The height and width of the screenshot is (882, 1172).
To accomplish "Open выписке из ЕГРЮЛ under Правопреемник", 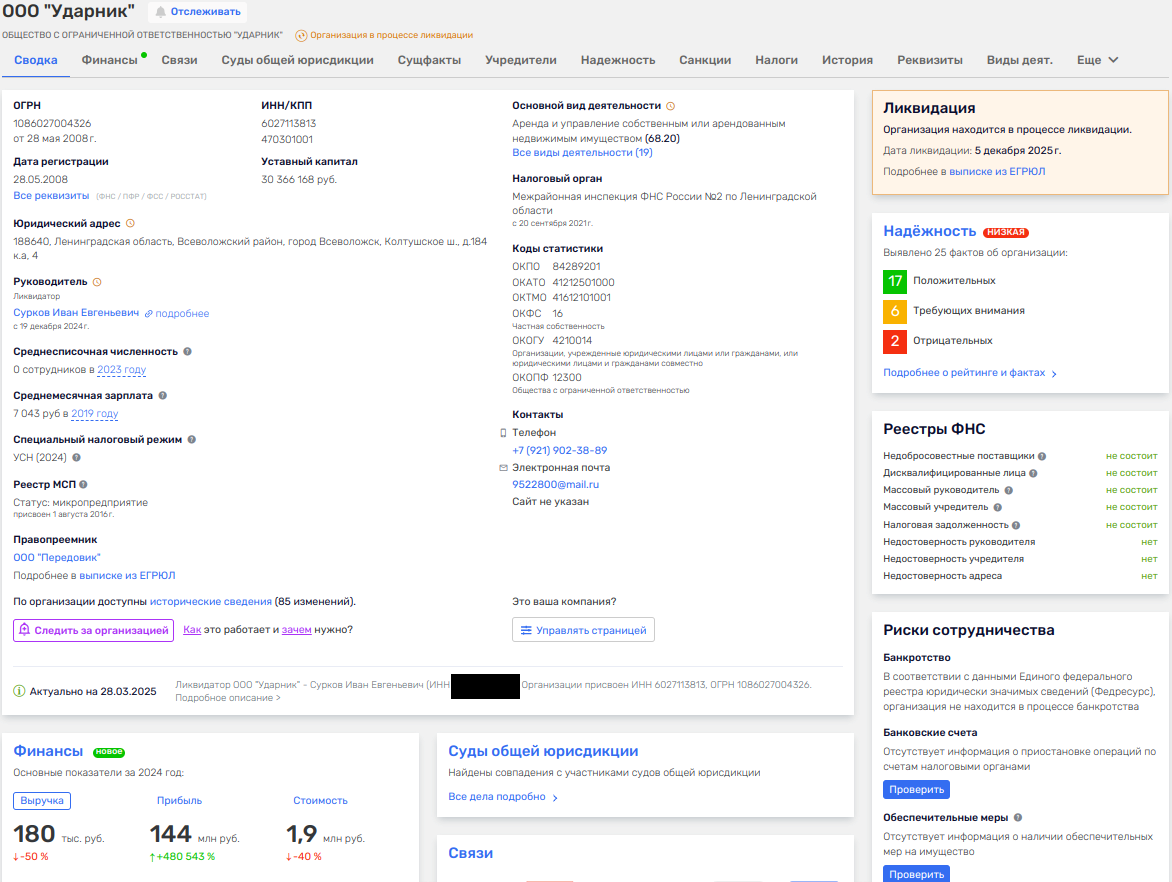I will (x=127, y=576).
